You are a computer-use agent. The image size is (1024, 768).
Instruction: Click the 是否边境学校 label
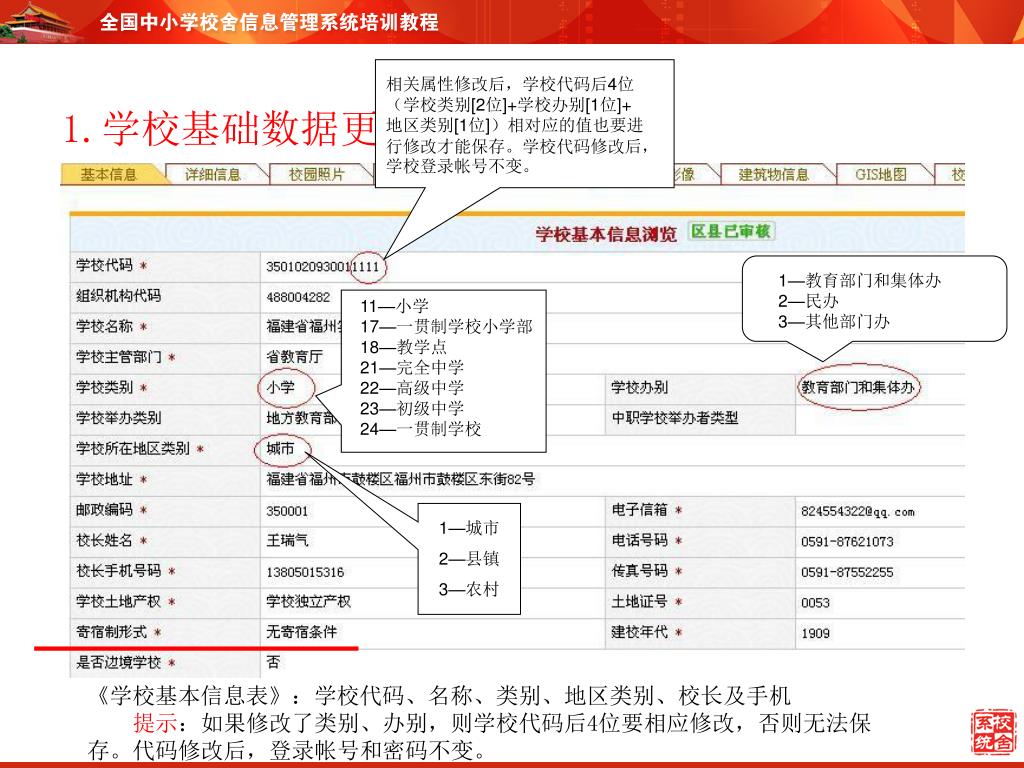(118, 663)
